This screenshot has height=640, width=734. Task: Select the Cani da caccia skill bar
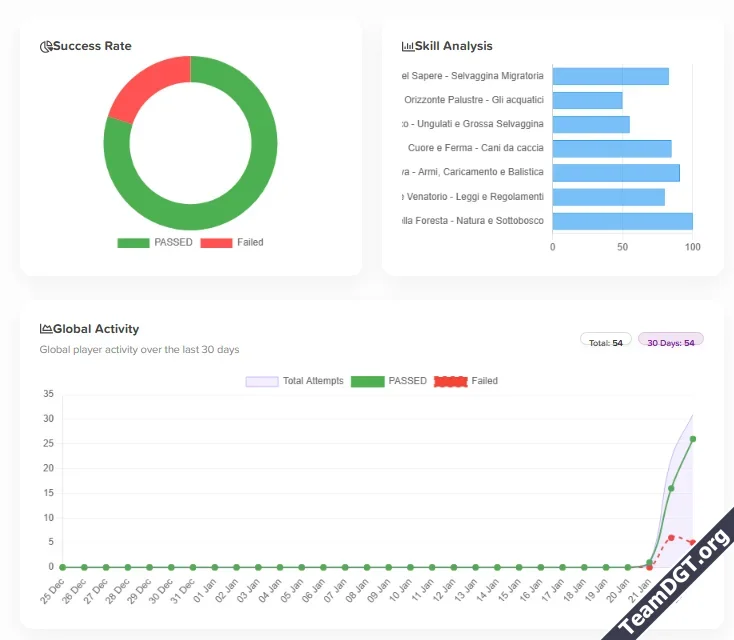[611, 149]
